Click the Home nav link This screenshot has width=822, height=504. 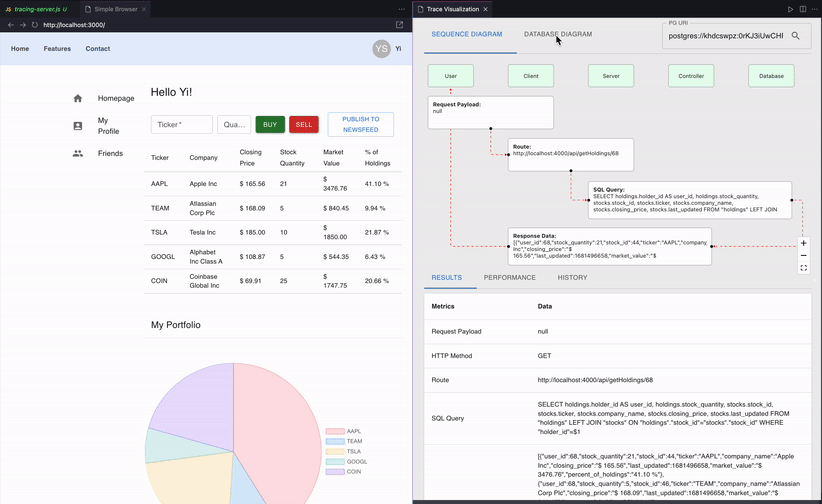click(x=20, y=49)
